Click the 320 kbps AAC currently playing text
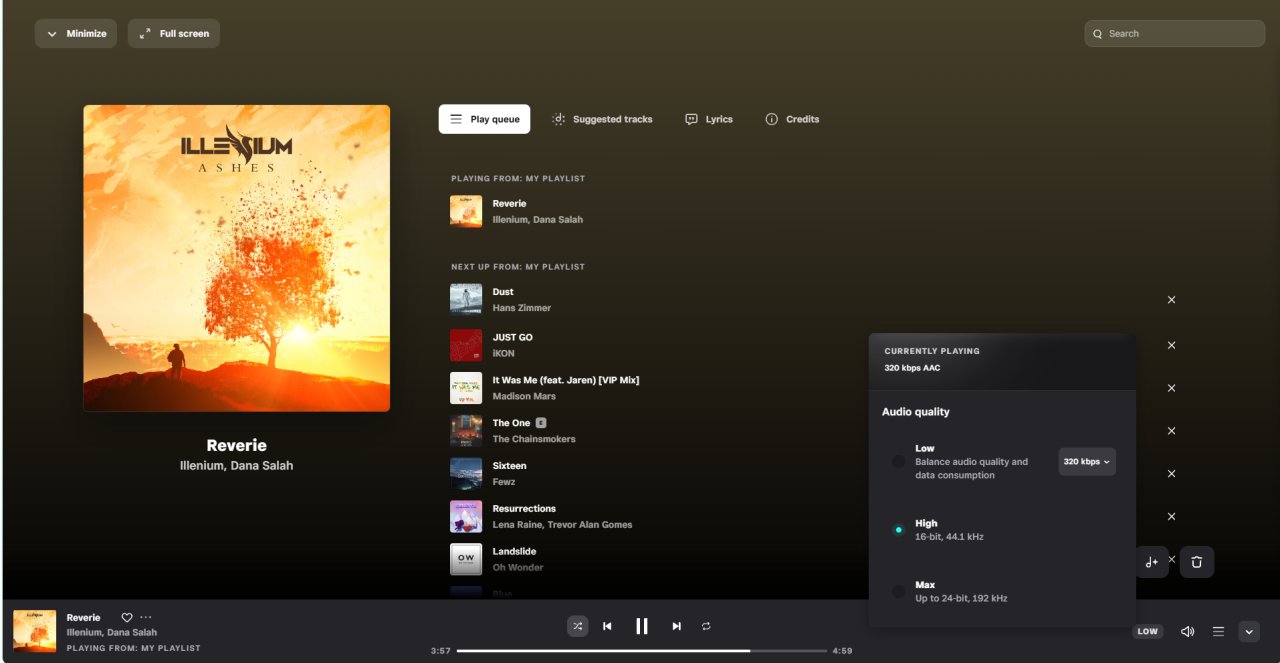Viewport: 1280px width, 663px height. pyautogui.click(x=912, y=368)
